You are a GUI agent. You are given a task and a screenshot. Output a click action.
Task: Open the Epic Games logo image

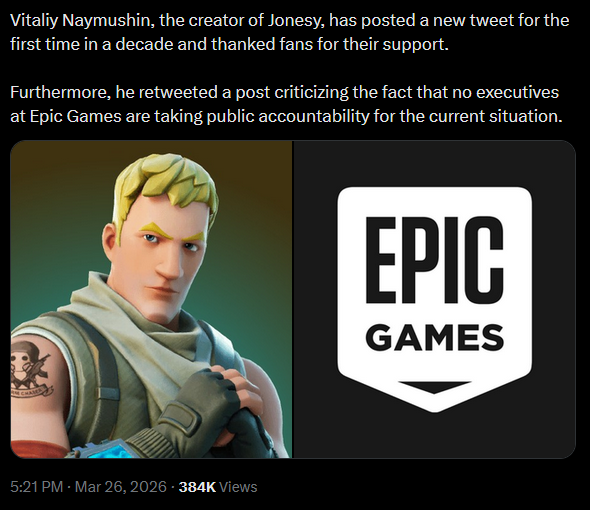coord(434,299)
